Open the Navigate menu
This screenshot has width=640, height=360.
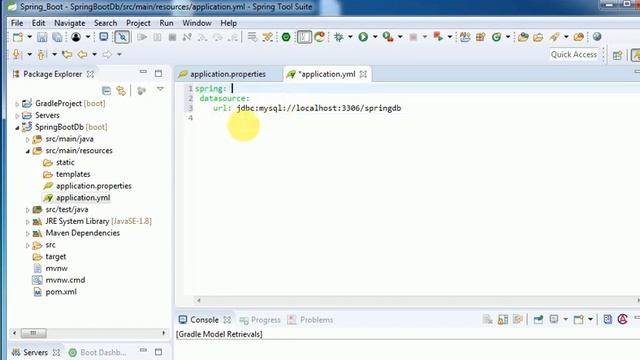69,23
